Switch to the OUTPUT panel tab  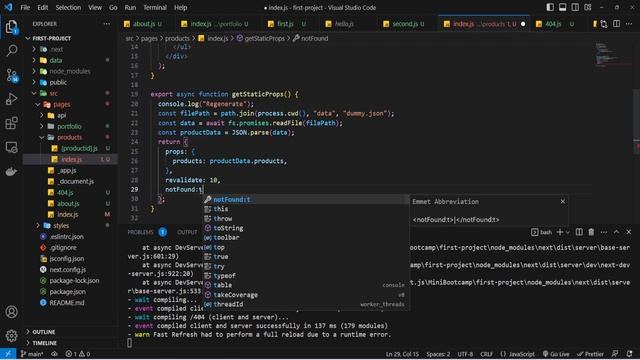click(187, 232)
